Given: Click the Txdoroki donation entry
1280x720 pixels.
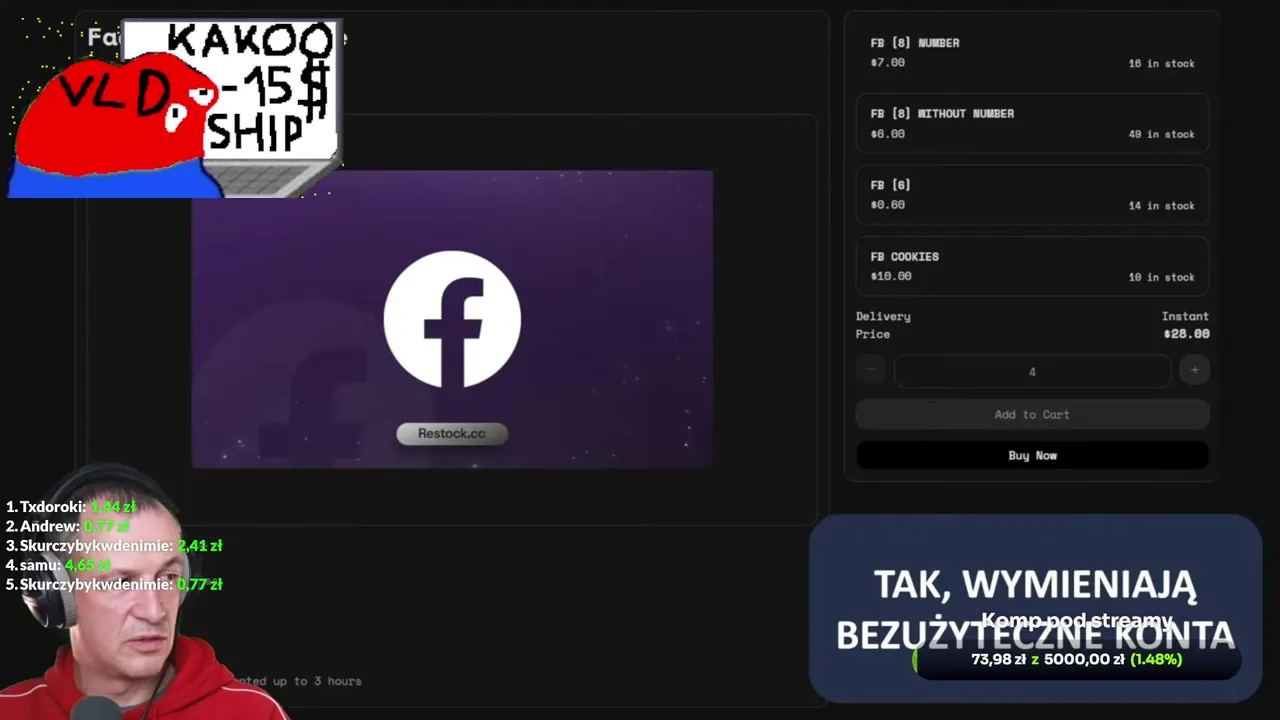Looking at the screenshot, I should click(70, 507).
